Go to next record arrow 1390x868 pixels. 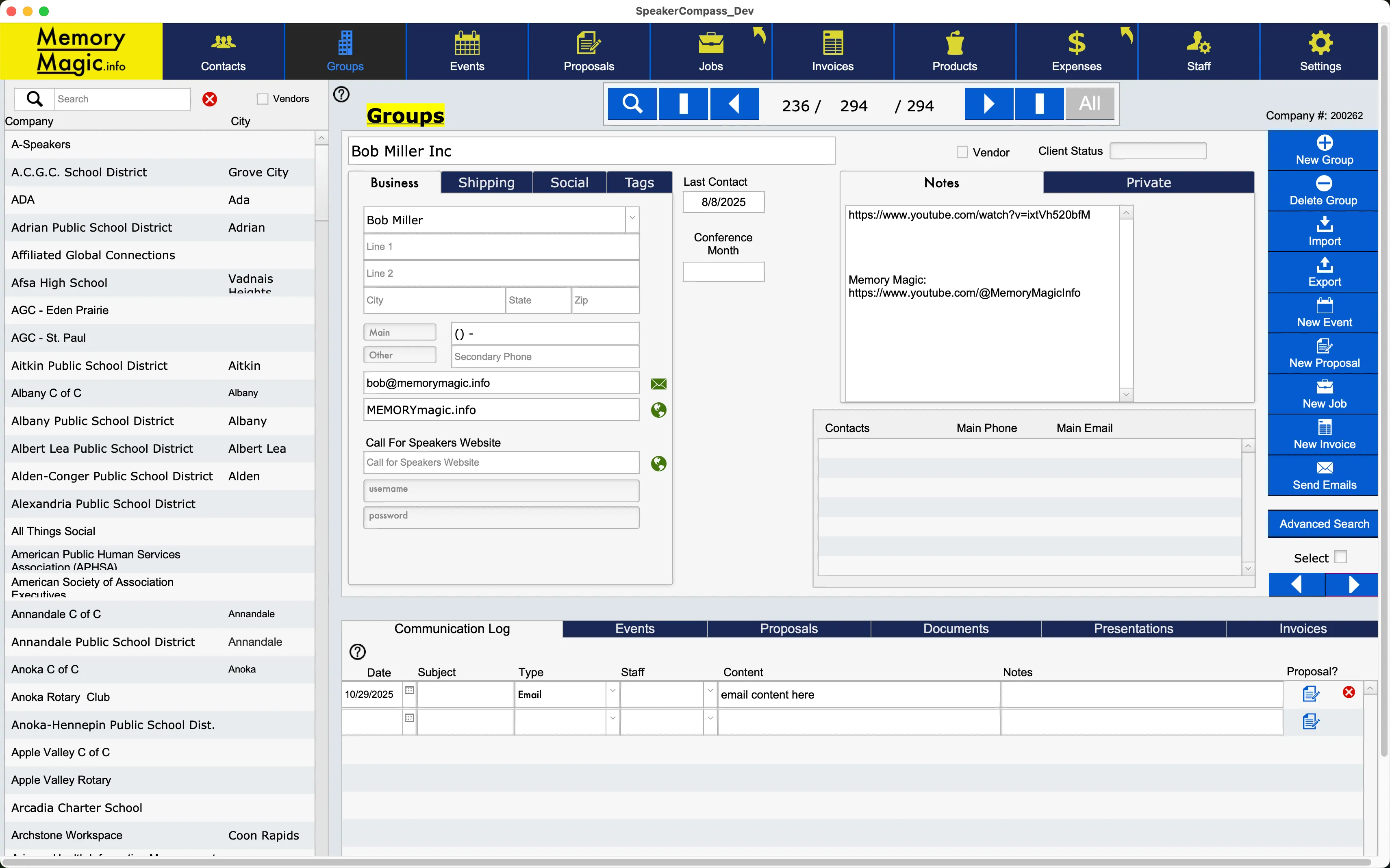click(x=988, y=104)
